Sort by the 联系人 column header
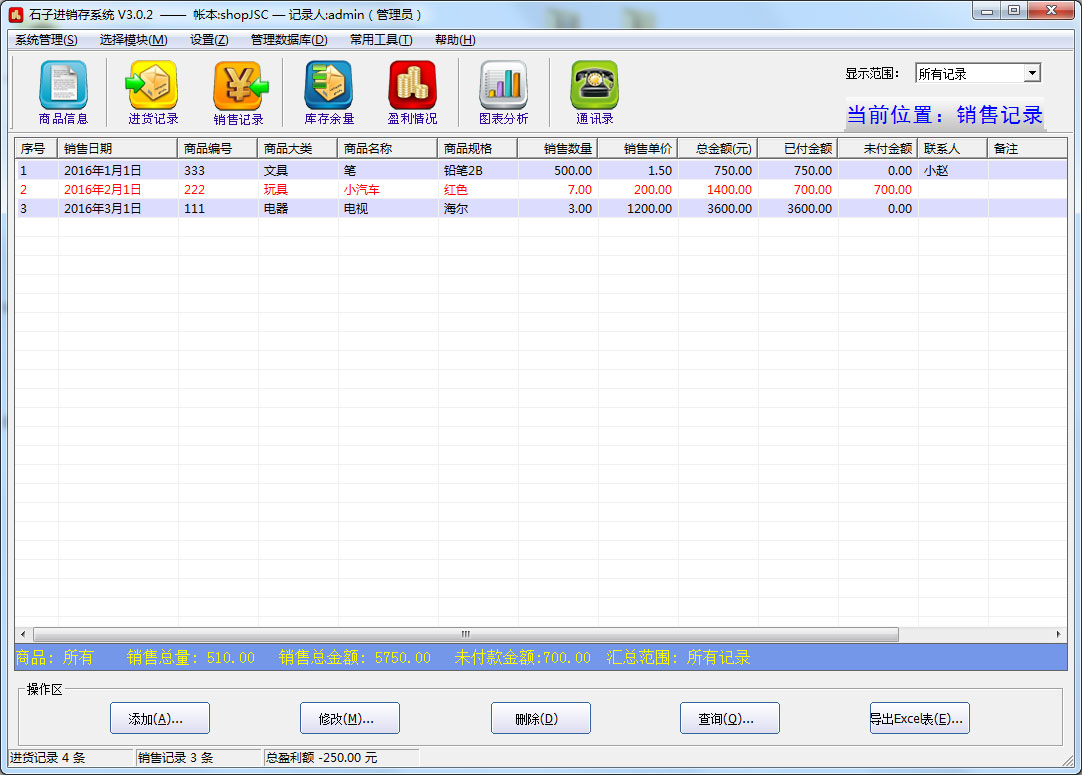Viewport: 1082px width, 775px height. pyautogui.click(x=953, y=148)
